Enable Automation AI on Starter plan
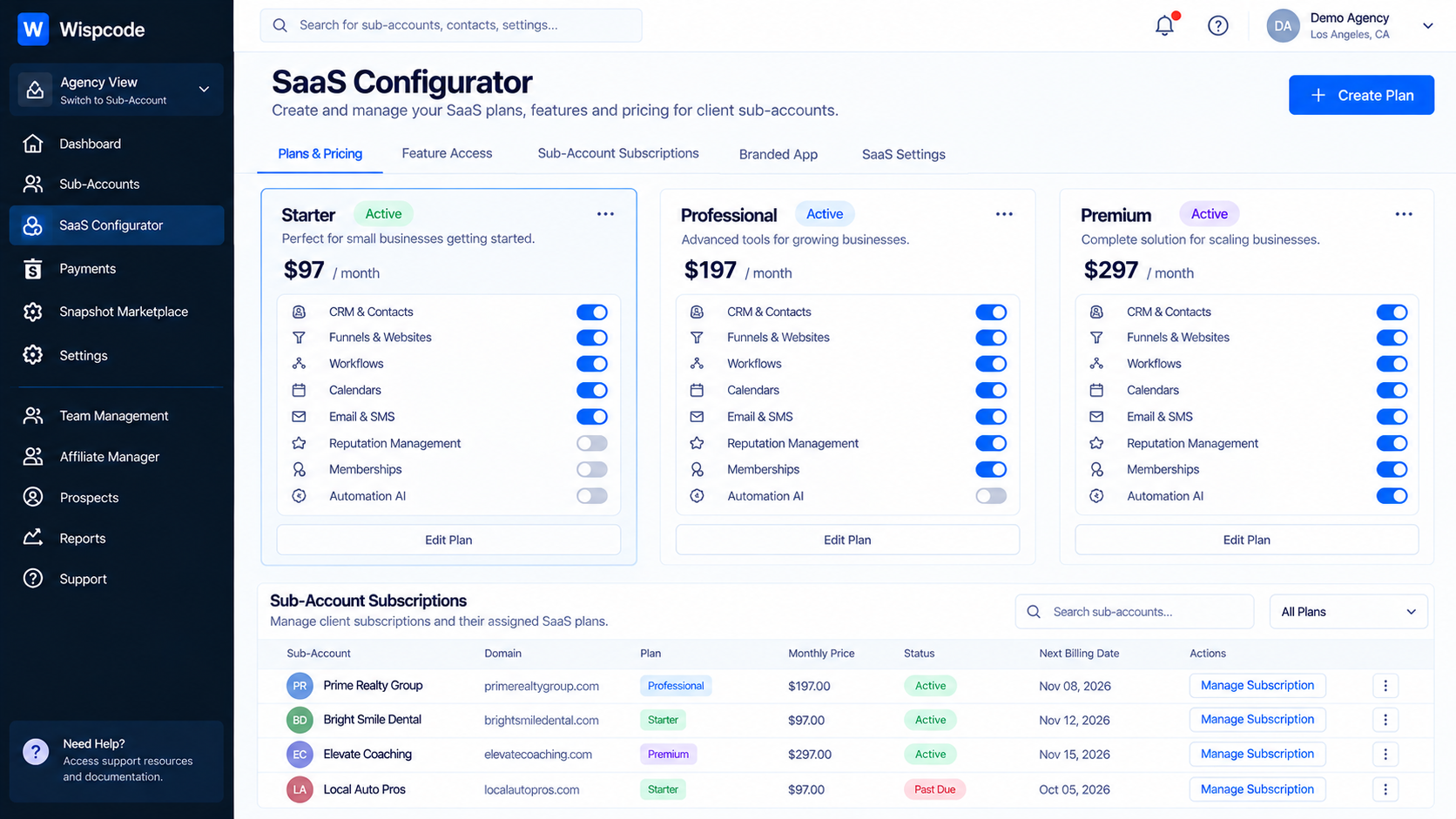The height and width of the screenshot is (819, 1456). click(x=592, y=496)
